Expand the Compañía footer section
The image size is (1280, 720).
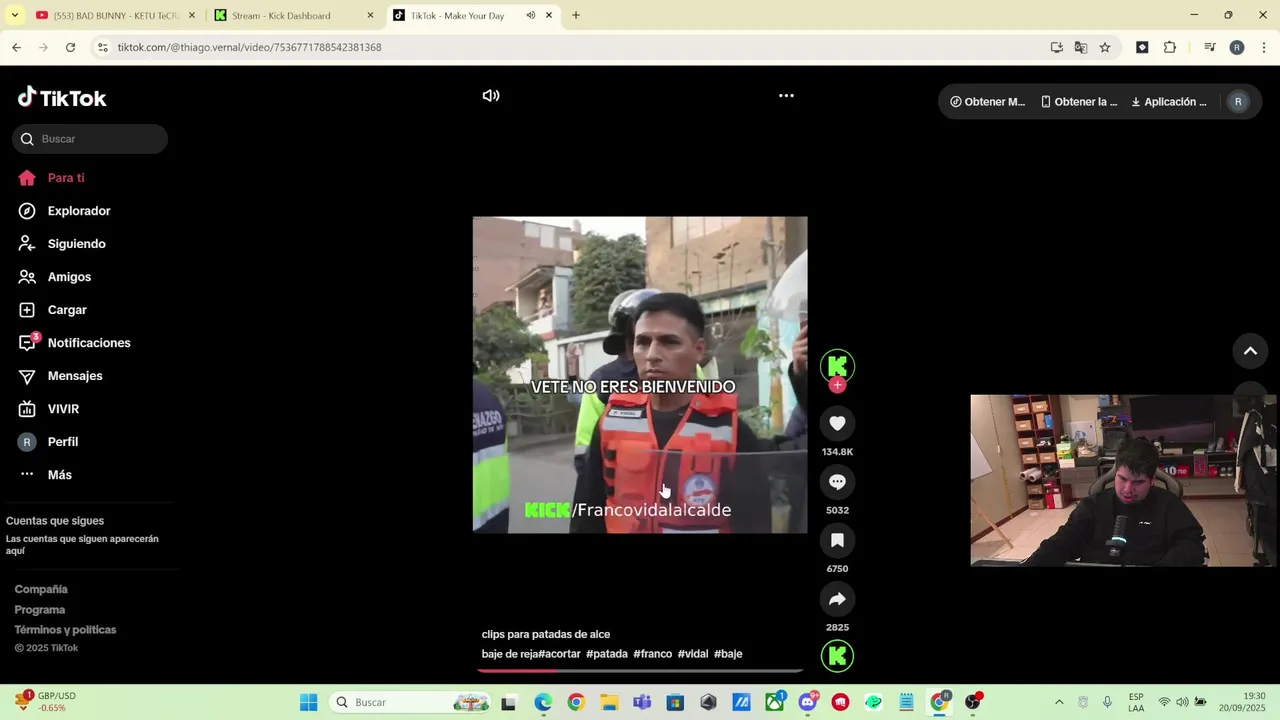(41, 590)
